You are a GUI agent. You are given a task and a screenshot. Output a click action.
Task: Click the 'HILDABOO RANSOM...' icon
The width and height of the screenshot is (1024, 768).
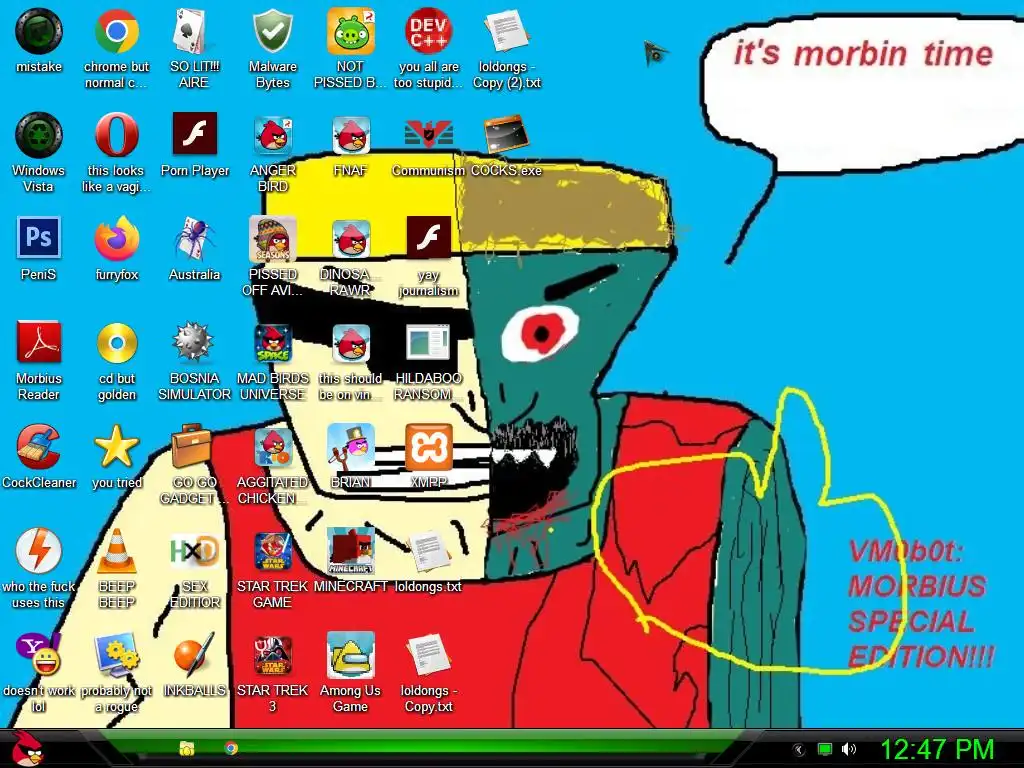pyautogui.click(x=428, y=342)
